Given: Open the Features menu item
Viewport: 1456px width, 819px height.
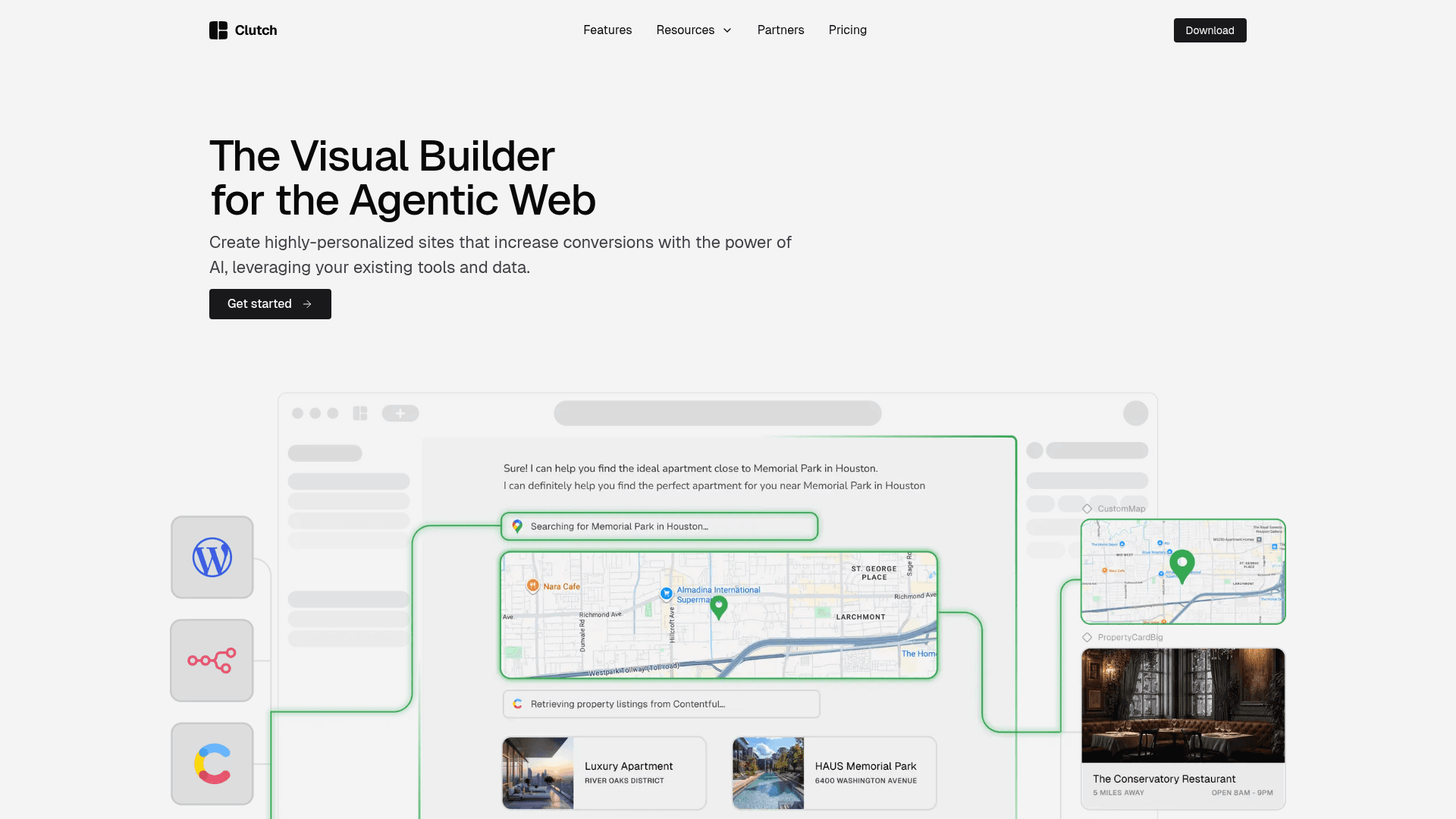Looking at the screenshot, I should point(607,30).
